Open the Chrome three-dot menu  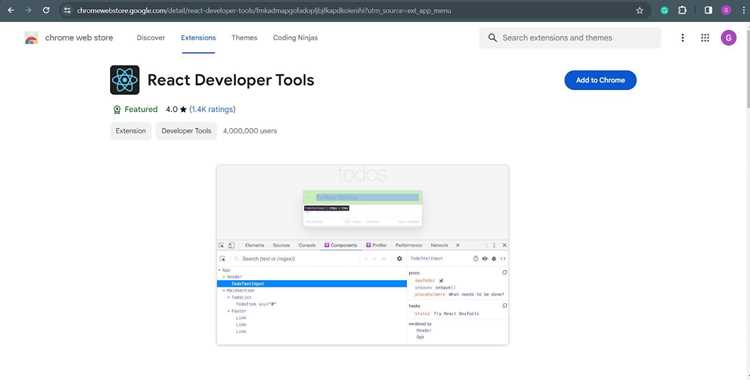[x=743, y=10]
